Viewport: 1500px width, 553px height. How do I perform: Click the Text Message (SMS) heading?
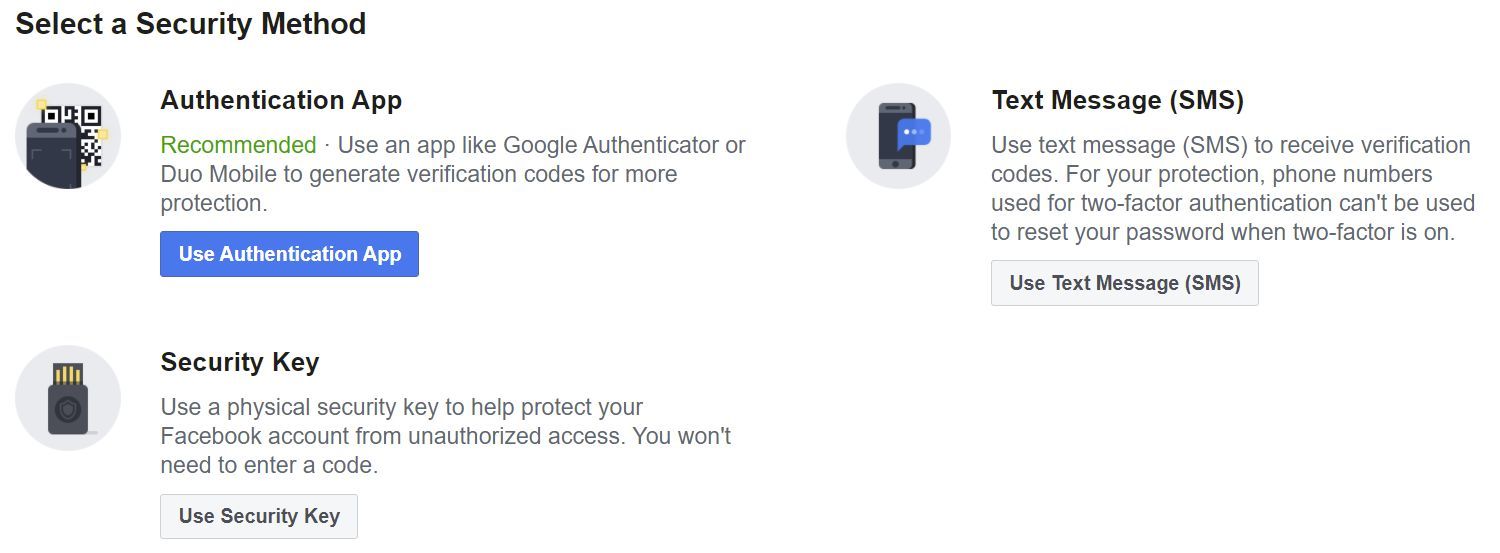click(x=1117, y=100)
